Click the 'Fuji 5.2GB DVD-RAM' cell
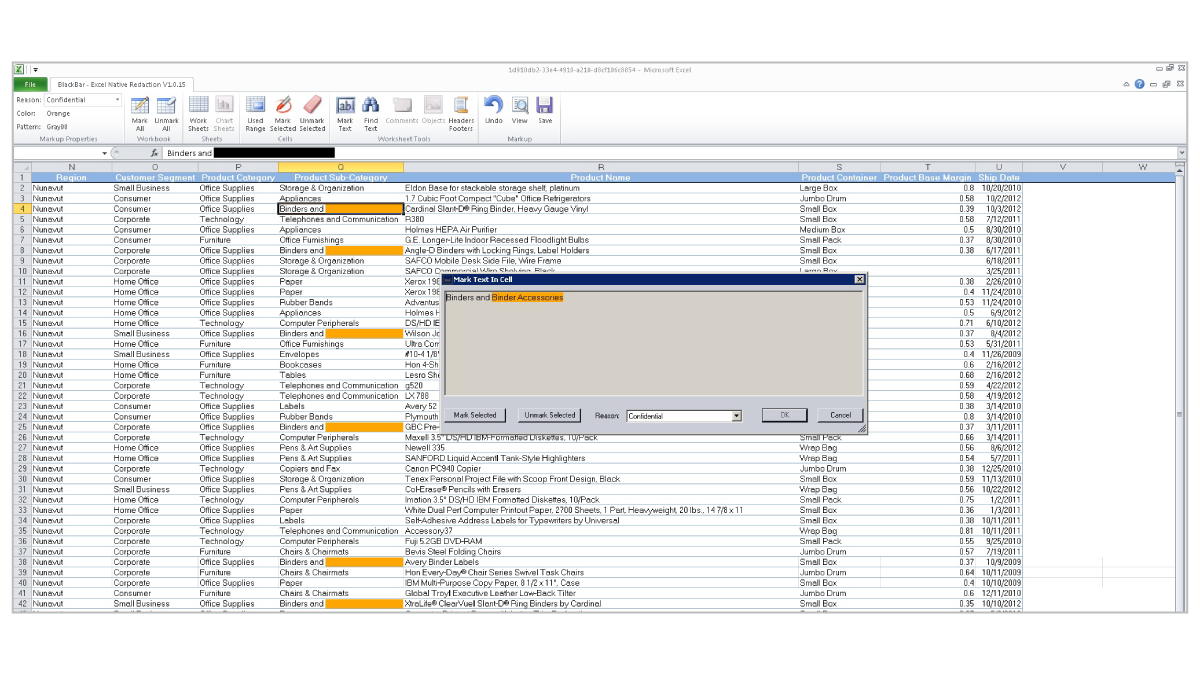Screen dimensions: 1200x675 point(601,542)
